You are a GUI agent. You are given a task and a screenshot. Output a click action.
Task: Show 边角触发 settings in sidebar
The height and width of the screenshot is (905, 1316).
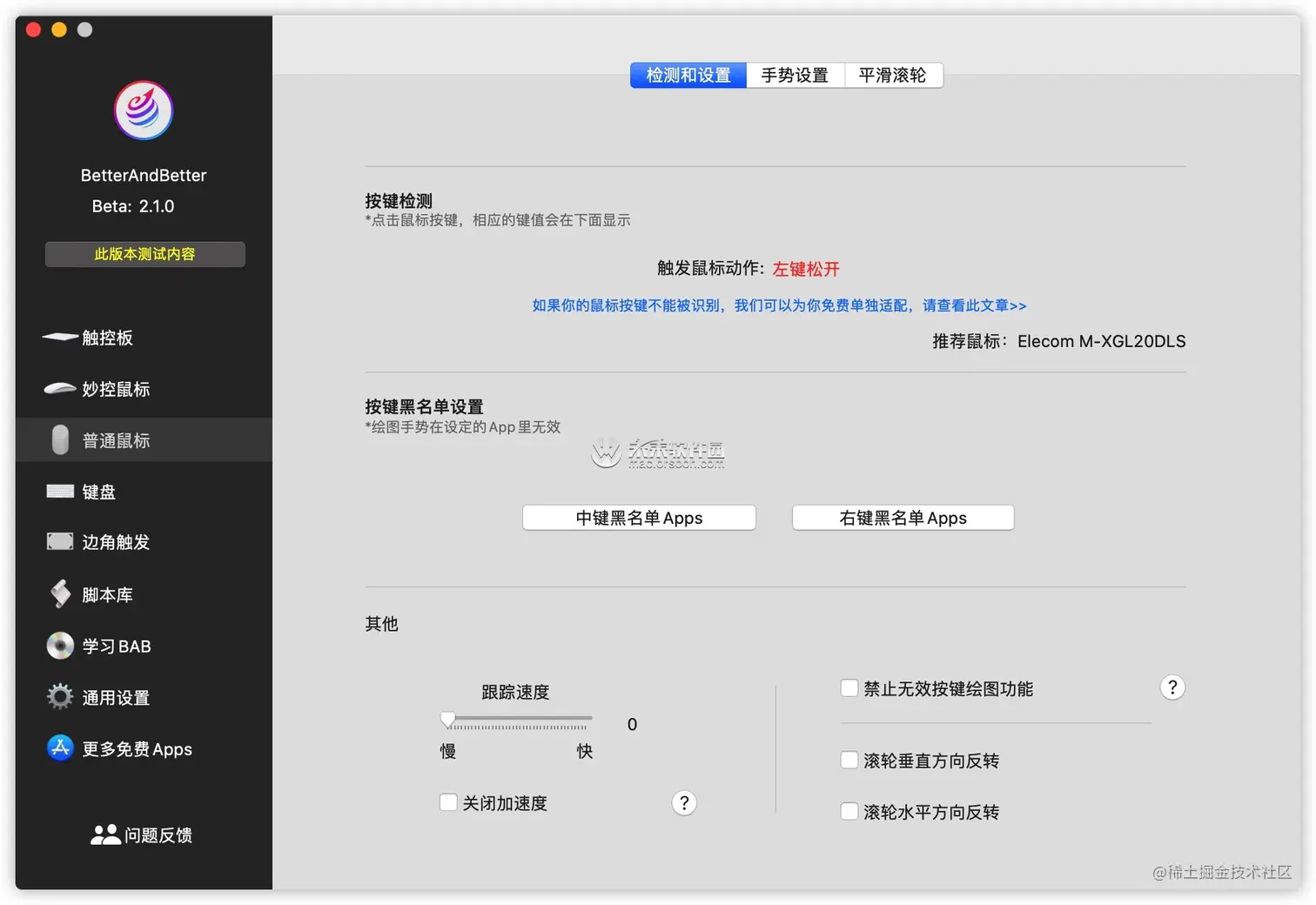pyautogui.click(x=144, y=542)
